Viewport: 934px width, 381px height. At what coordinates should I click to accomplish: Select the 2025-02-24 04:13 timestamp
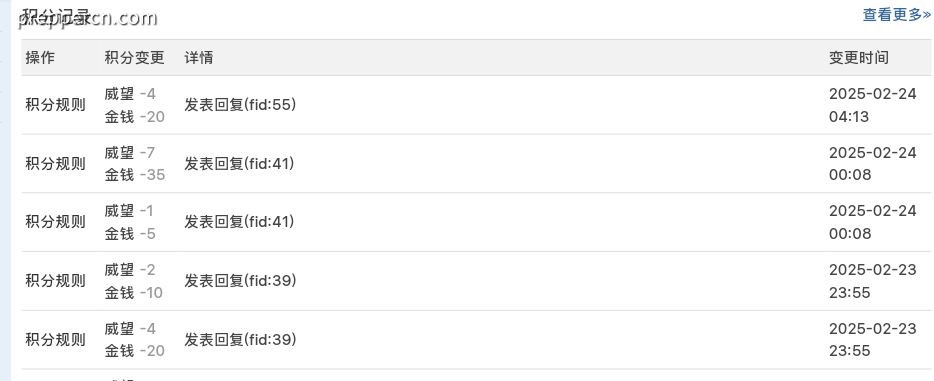(873, 105)
